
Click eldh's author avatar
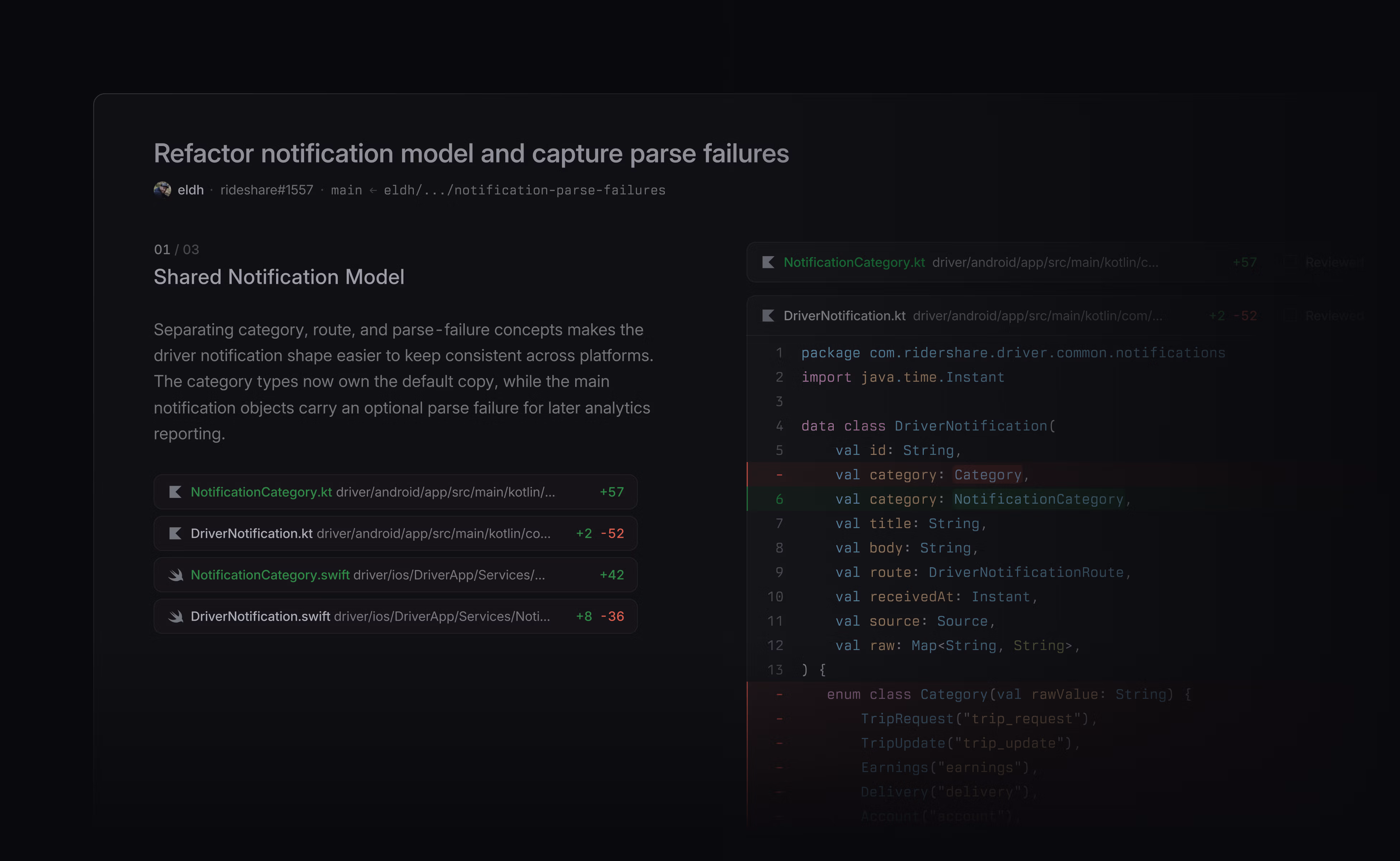pyautogui.click(x=162, y=190)
